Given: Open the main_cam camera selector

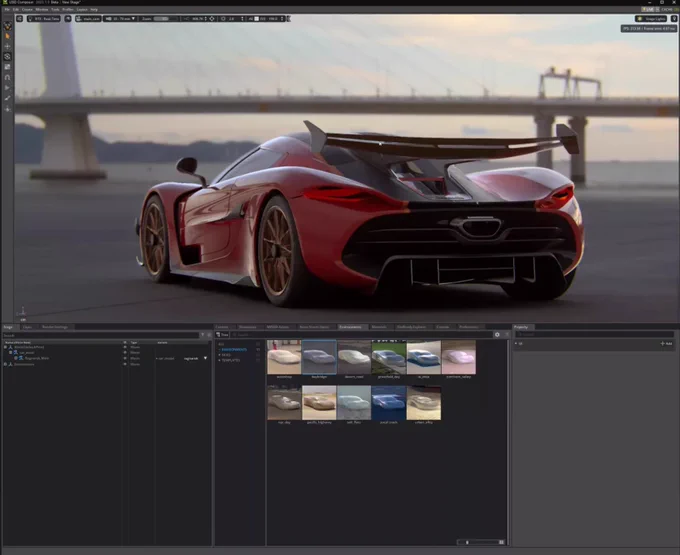Looking at the screenshot, I should 88,19.
